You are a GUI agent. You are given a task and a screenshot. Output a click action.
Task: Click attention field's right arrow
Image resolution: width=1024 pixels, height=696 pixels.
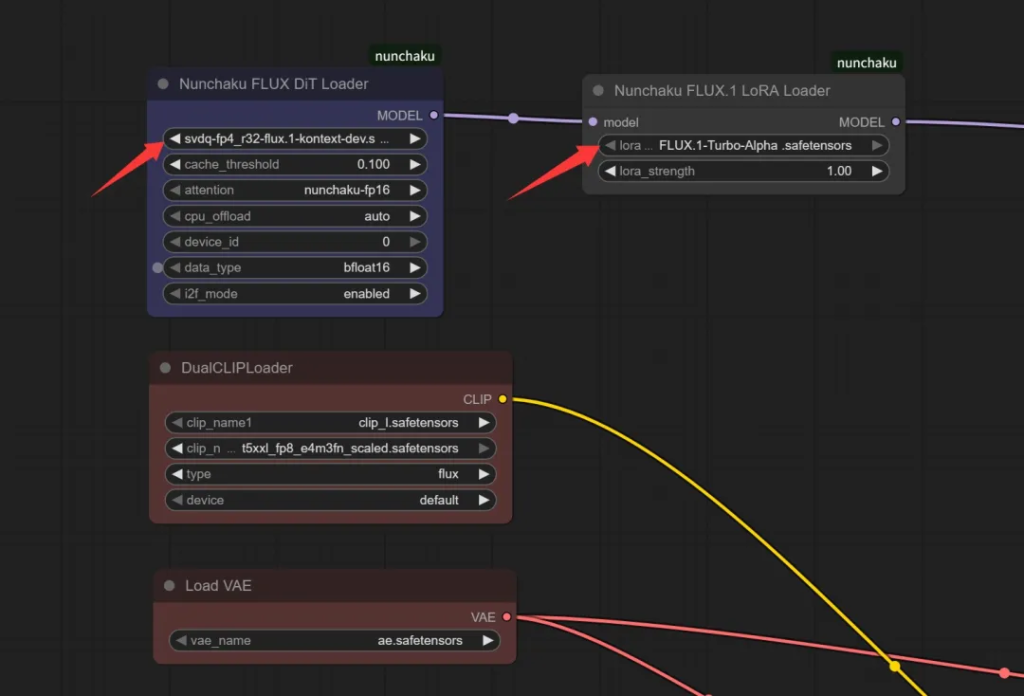(x=415, y=190)
